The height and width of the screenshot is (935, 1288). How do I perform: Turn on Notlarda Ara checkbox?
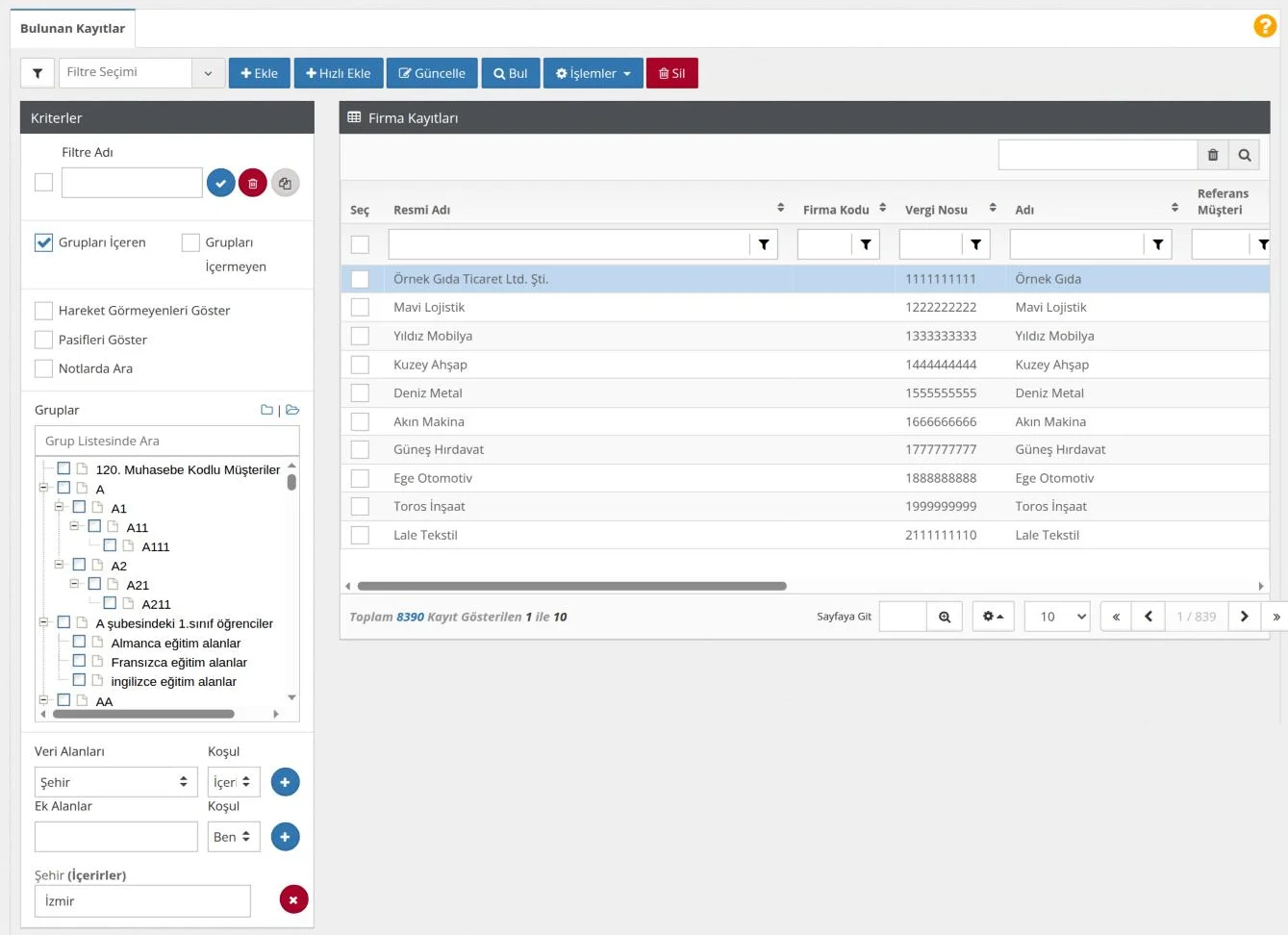point(43,368)
